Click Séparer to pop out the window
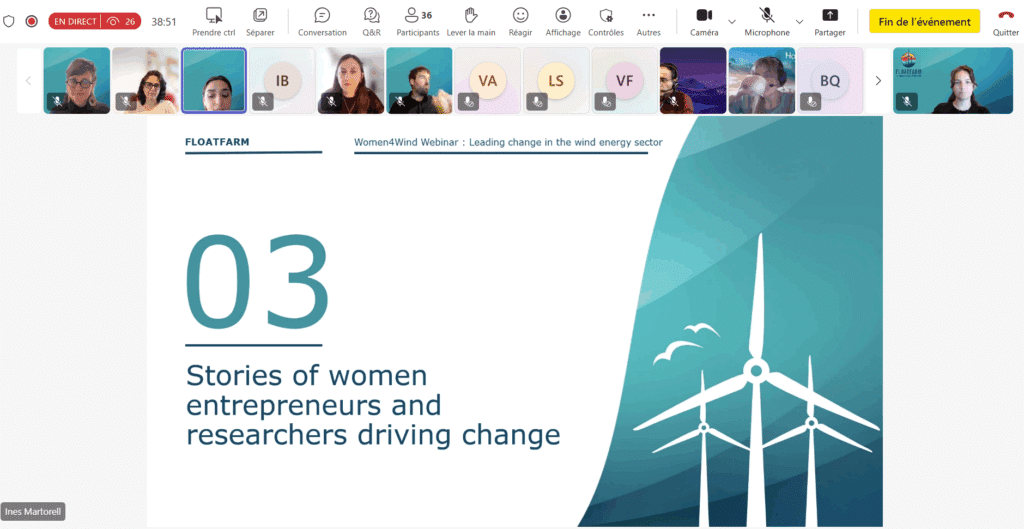The width and height of the screenshot is (1024, 529). click(260, 21)
